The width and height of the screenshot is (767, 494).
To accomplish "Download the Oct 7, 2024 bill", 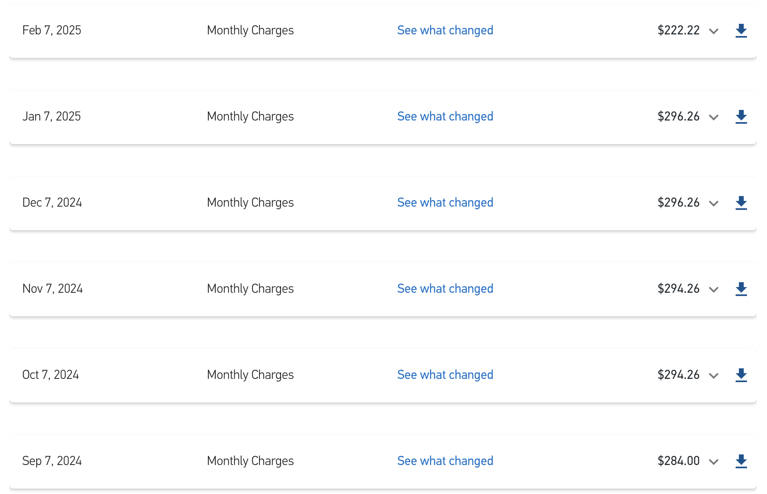I will point(741,375).
